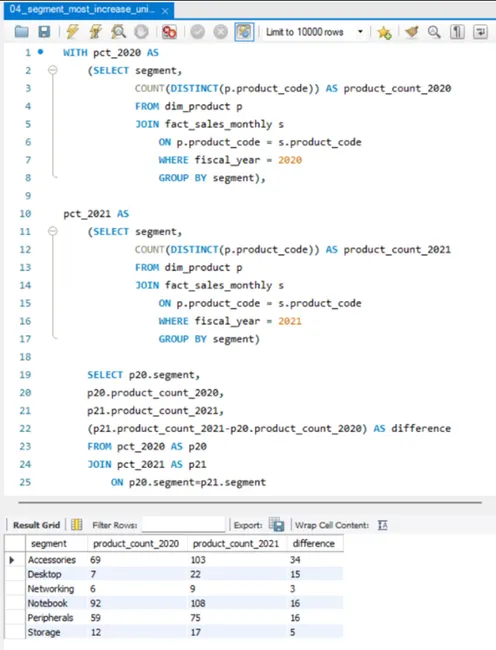Commit transaction with the check mark icon
Image resolution: width=496 pixels, height=650 pixels.
(198, 32)
